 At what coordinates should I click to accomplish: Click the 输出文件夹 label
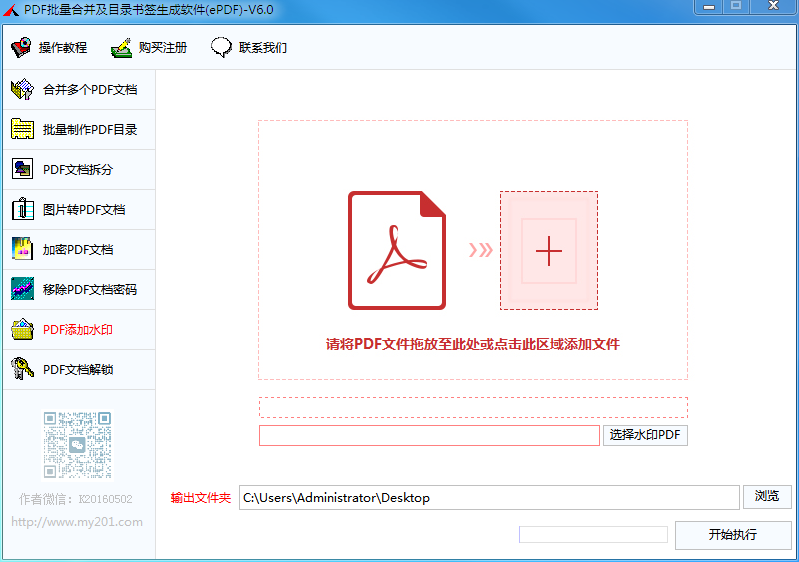(x=201, y=498)
